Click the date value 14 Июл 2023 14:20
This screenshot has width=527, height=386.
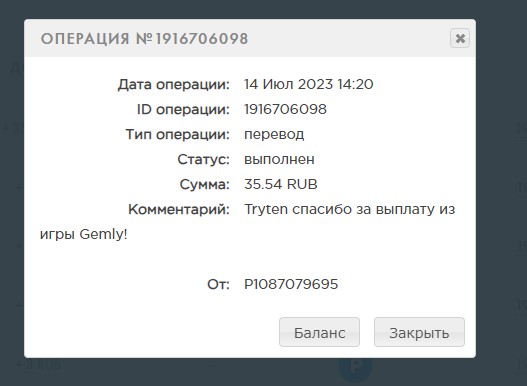coord(309,84)
